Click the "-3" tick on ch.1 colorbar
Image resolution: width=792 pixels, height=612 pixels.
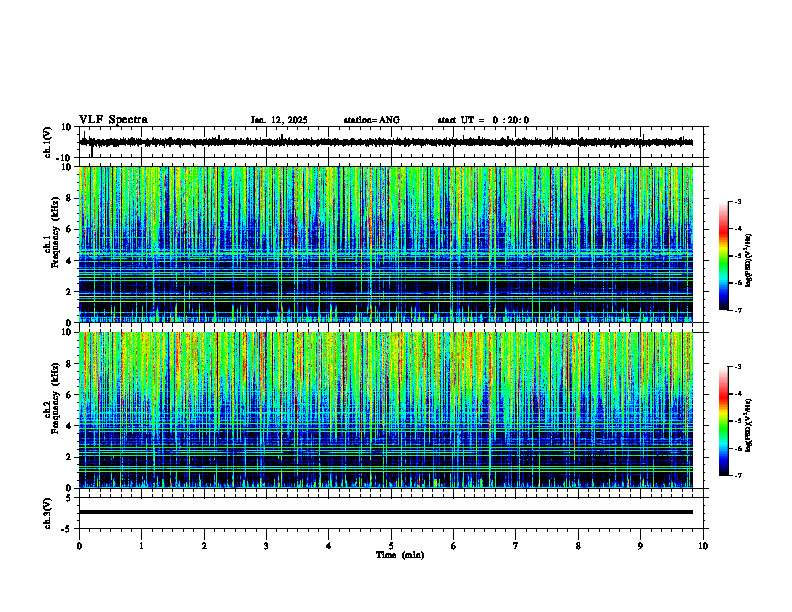[x=737, y=202]
